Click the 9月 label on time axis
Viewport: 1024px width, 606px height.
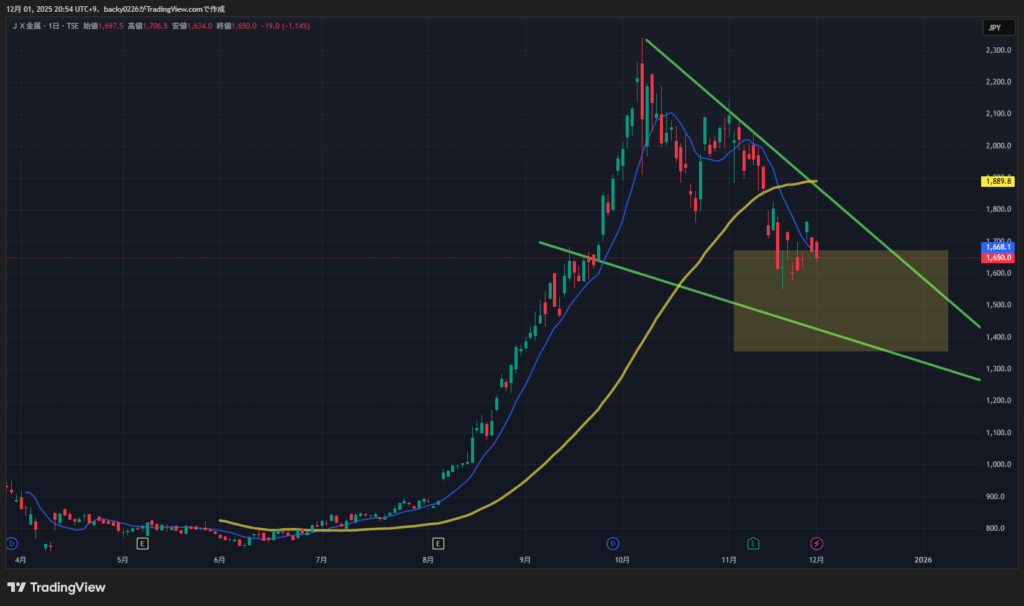[524, 560]
